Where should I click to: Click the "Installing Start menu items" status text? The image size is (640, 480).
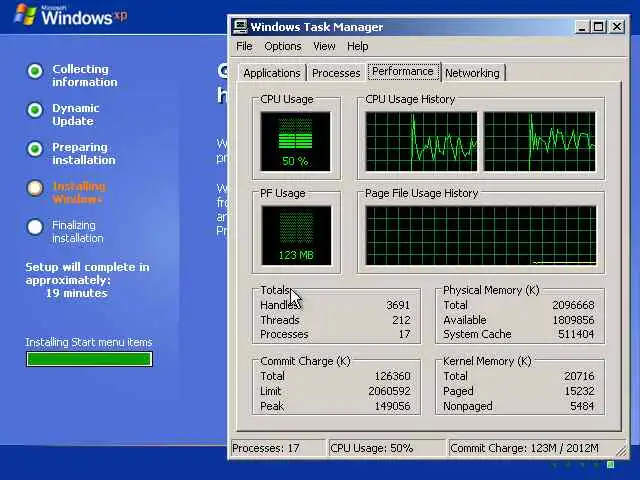(x=89, y=342)
